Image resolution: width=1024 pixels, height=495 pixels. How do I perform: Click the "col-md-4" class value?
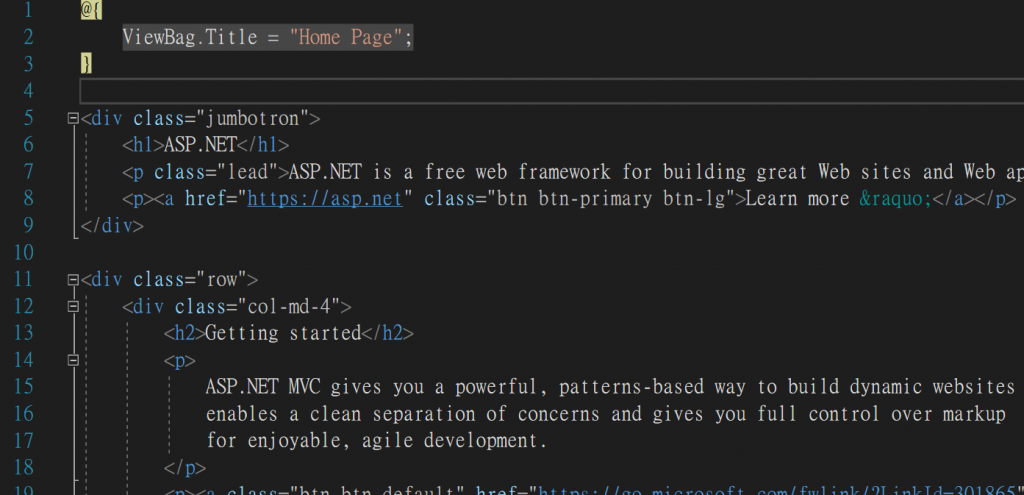[289, 306]
